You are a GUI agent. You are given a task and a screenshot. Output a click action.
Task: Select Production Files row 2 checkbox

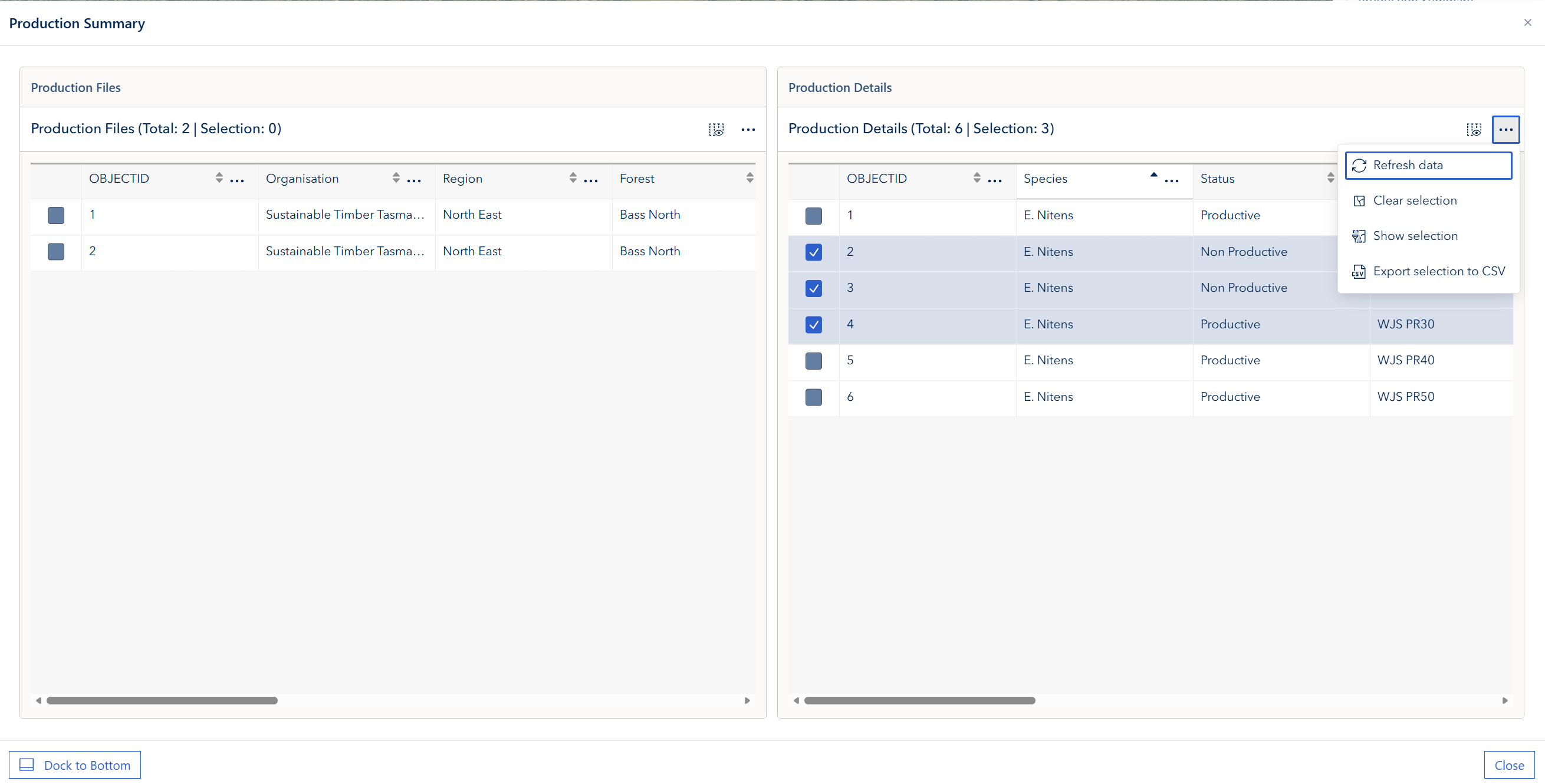56,251
